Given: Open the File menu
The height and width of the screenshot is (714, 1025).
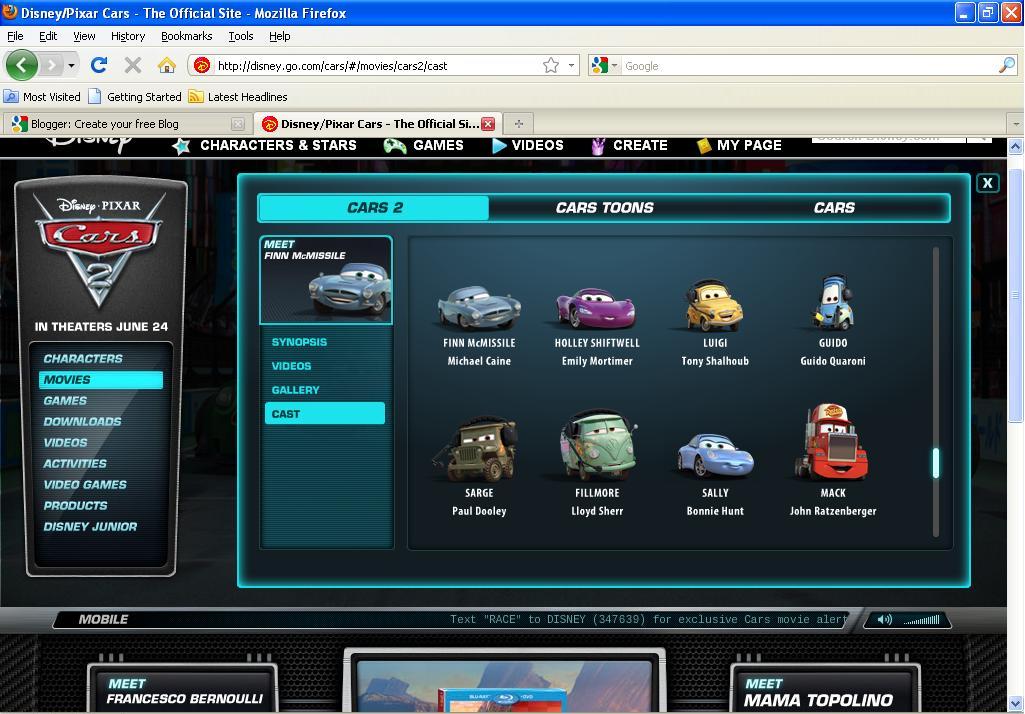Looking at the screenshot, I should click(15, 36).
